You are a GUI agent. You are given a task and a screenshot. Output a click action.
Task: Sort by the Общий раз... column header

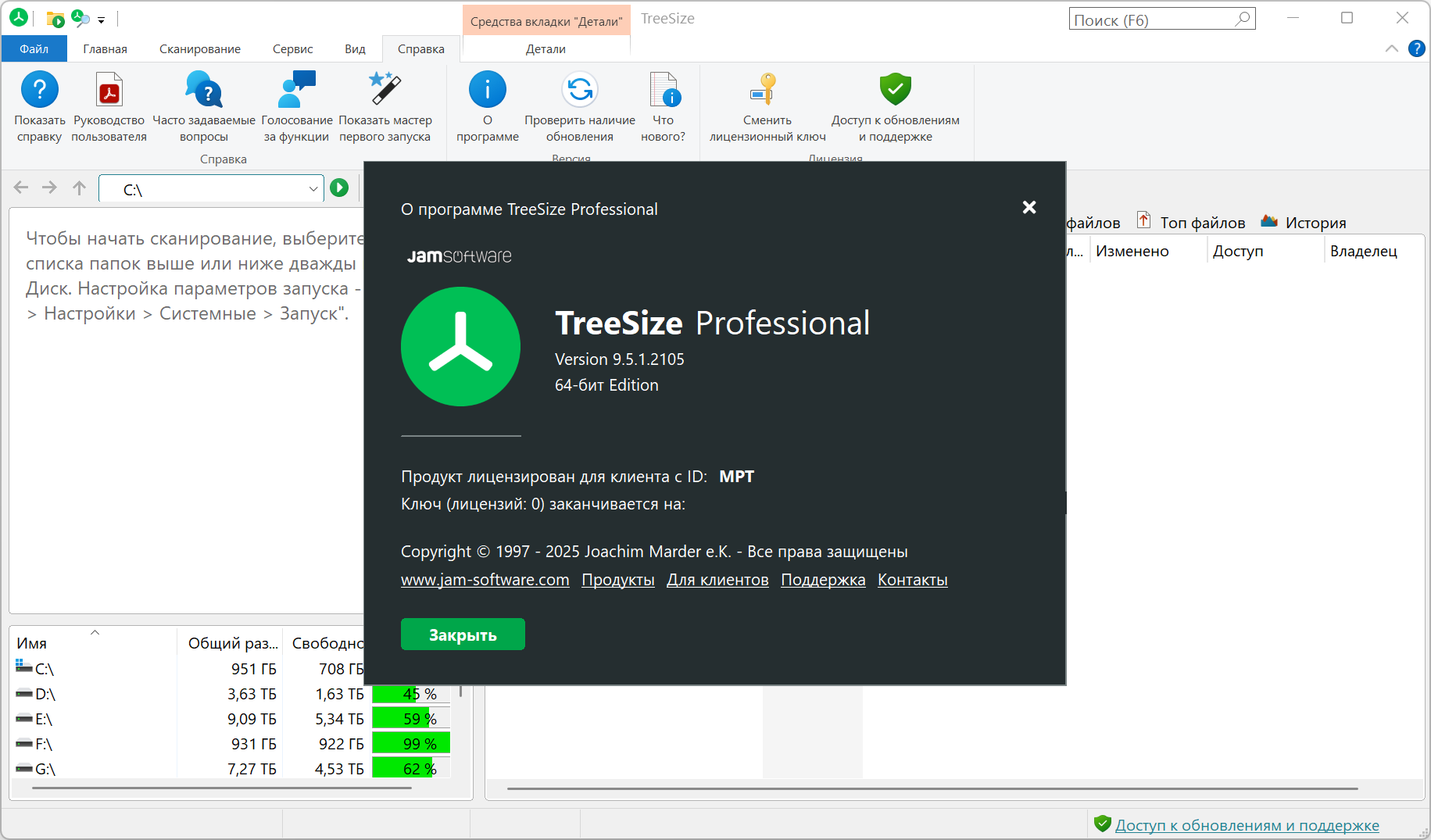pos(231,643)
